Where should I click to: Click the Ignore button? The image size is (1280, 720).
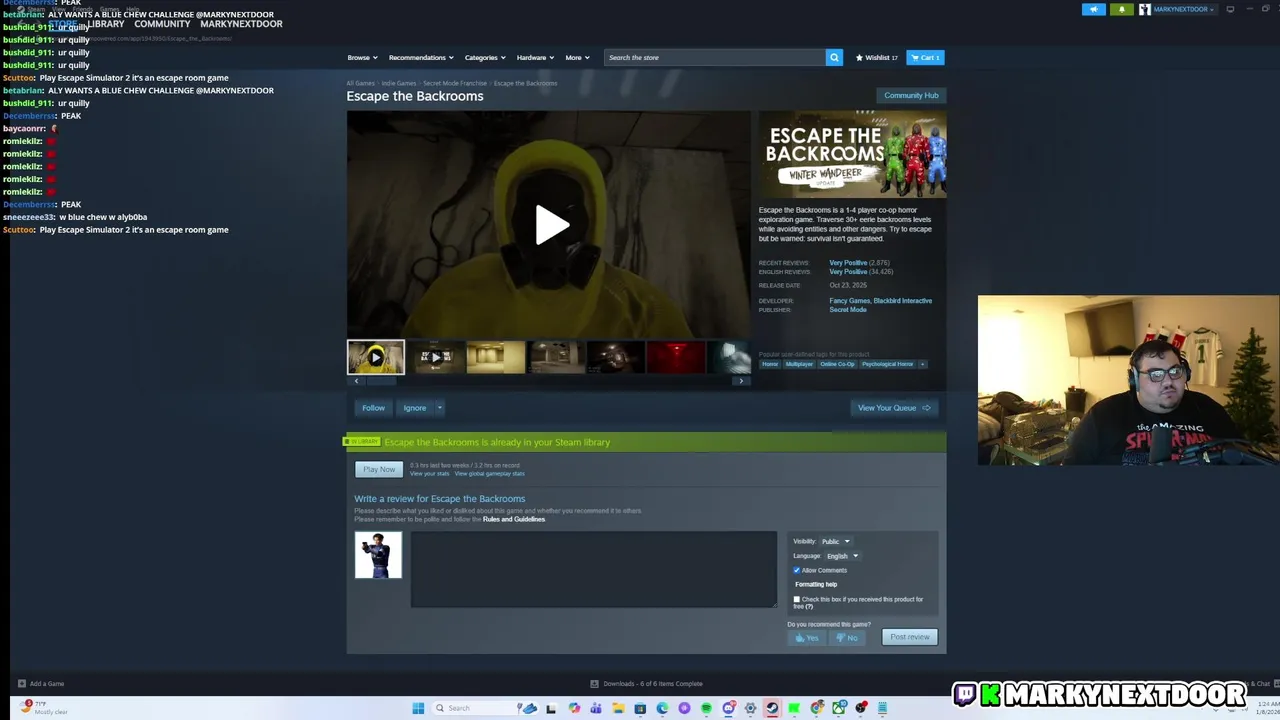415,408
